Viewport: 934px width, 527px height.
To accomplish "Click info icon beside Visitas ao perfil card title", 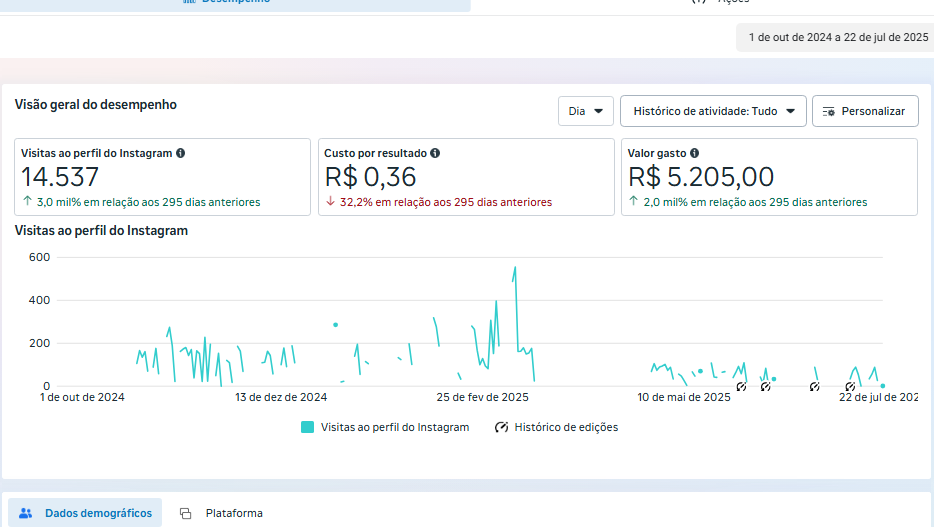I will 181,153.
